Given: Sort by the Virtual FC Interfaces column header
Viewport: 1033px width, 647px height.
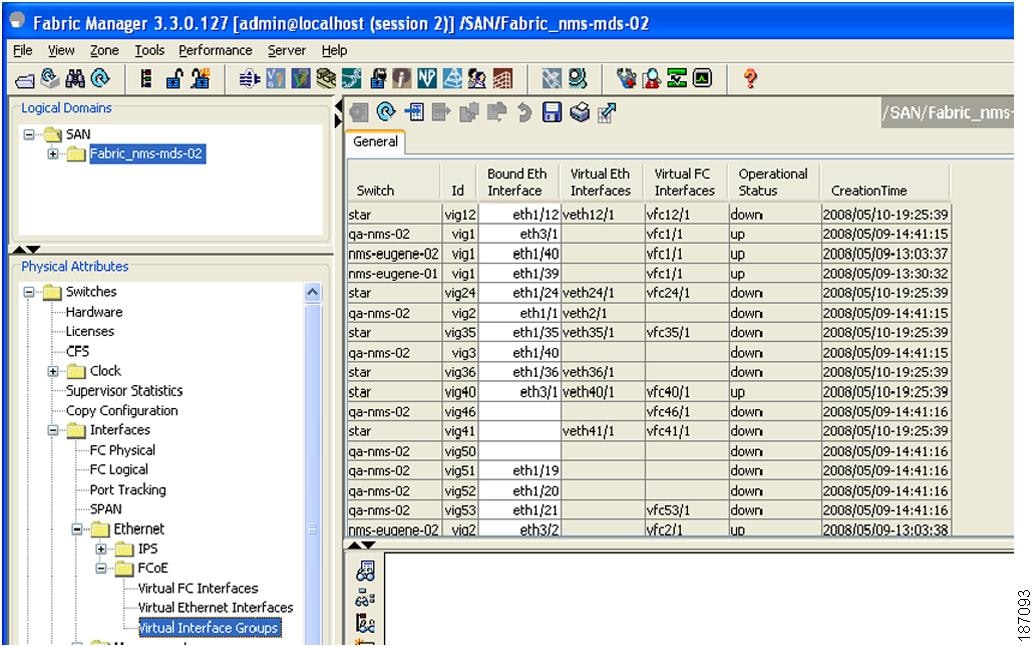Looking at the screenshot, I should point(686,183).
